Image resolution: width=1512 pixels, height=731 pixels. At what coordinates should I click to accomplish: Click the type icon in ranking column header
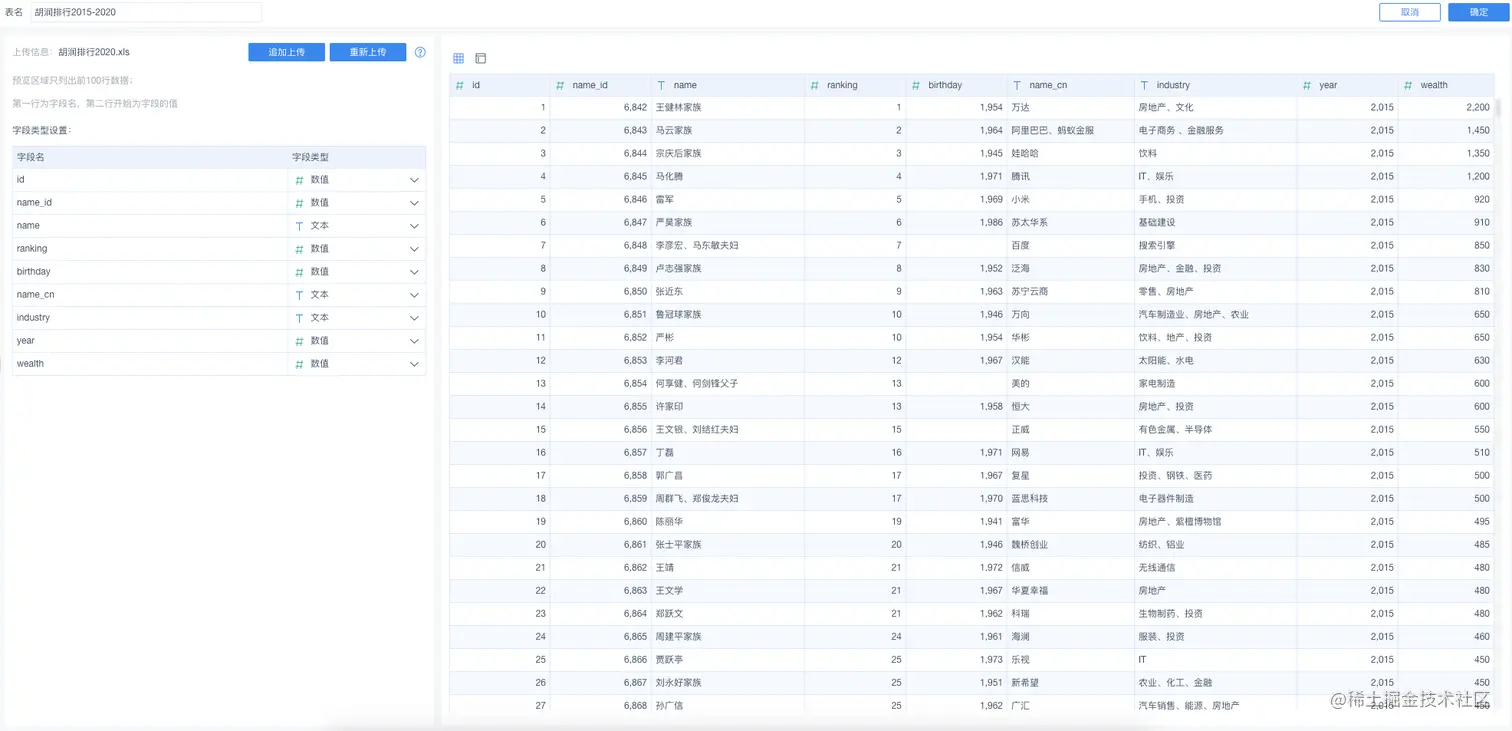(x=815, y=85)
